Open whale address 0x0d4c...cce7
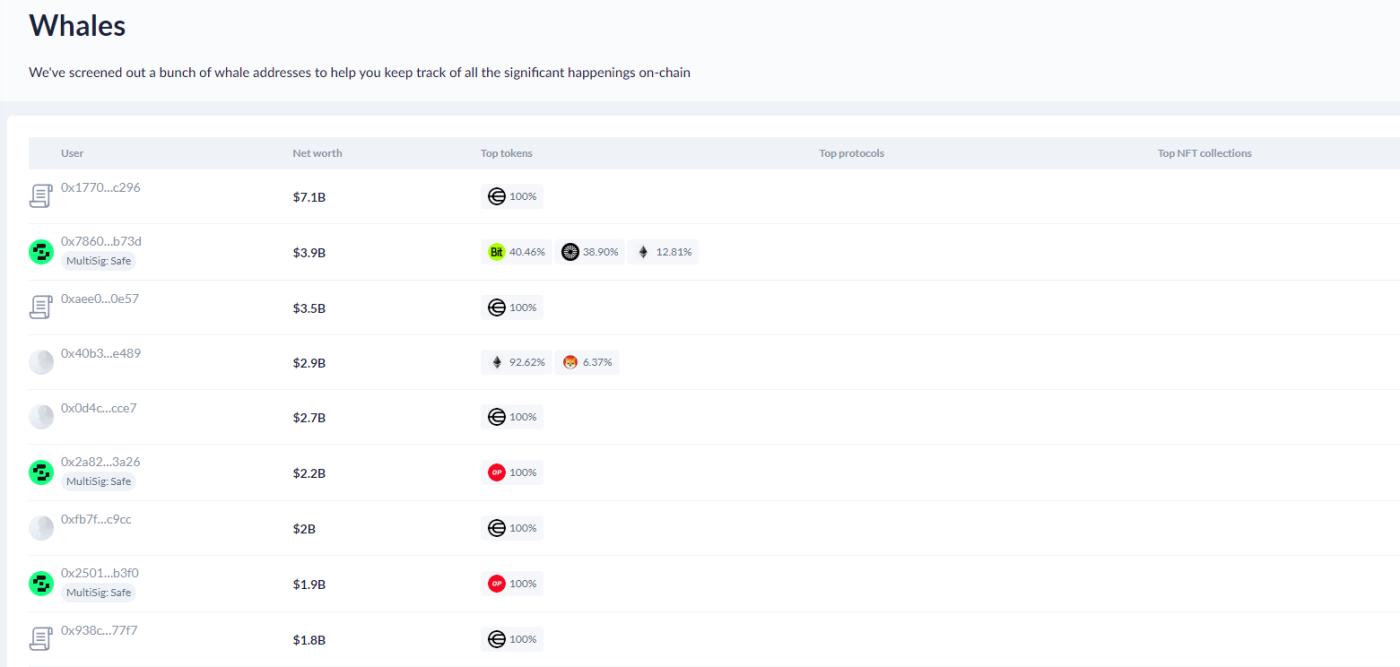Screen dimensions: 1400x667 (98, 408)
